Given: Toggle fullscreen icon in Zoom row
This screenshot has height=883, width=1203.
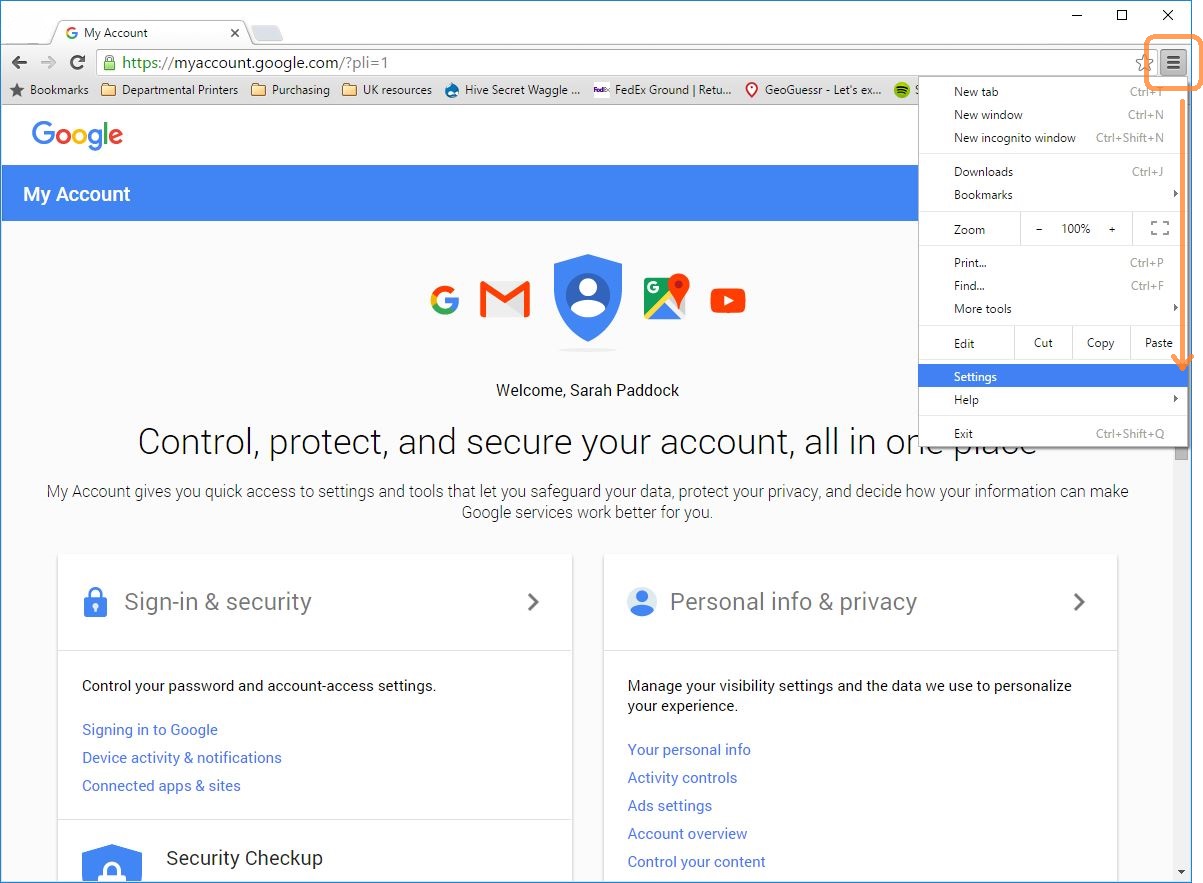Looking at the screenshot, I should (1160, 229).
